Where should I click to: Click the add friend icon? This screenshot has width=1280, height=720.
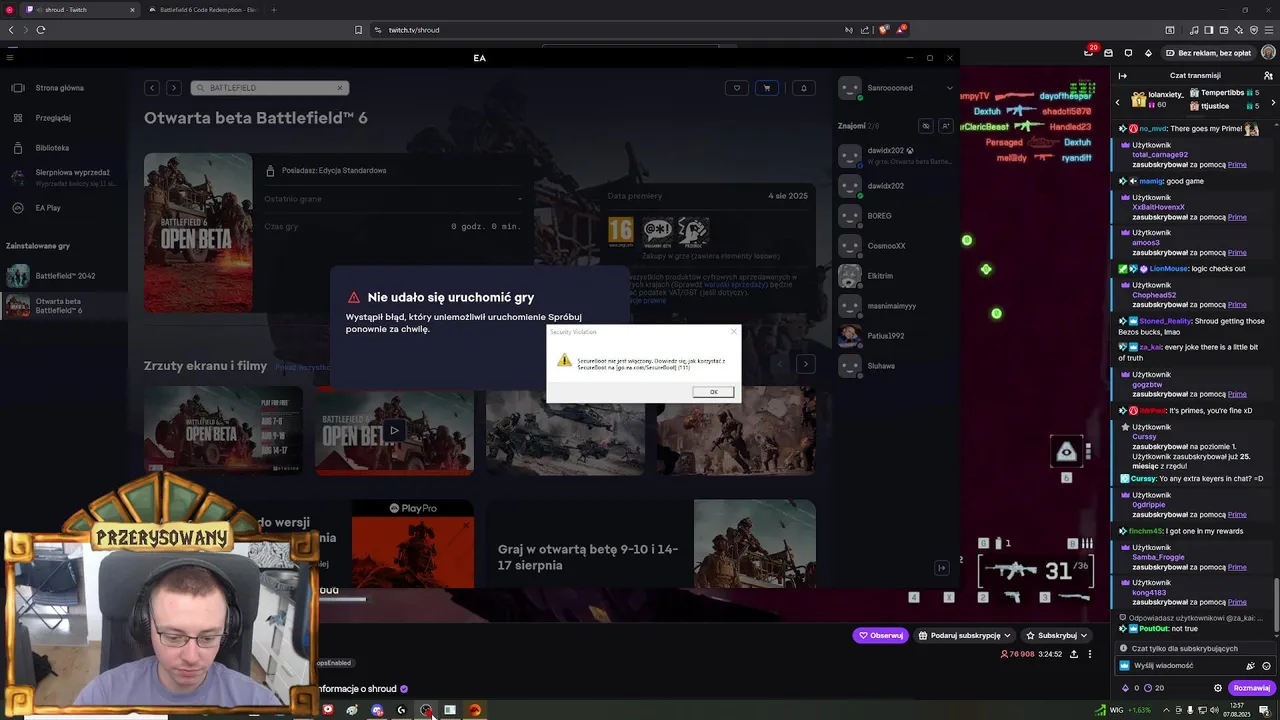pos(945,126)
